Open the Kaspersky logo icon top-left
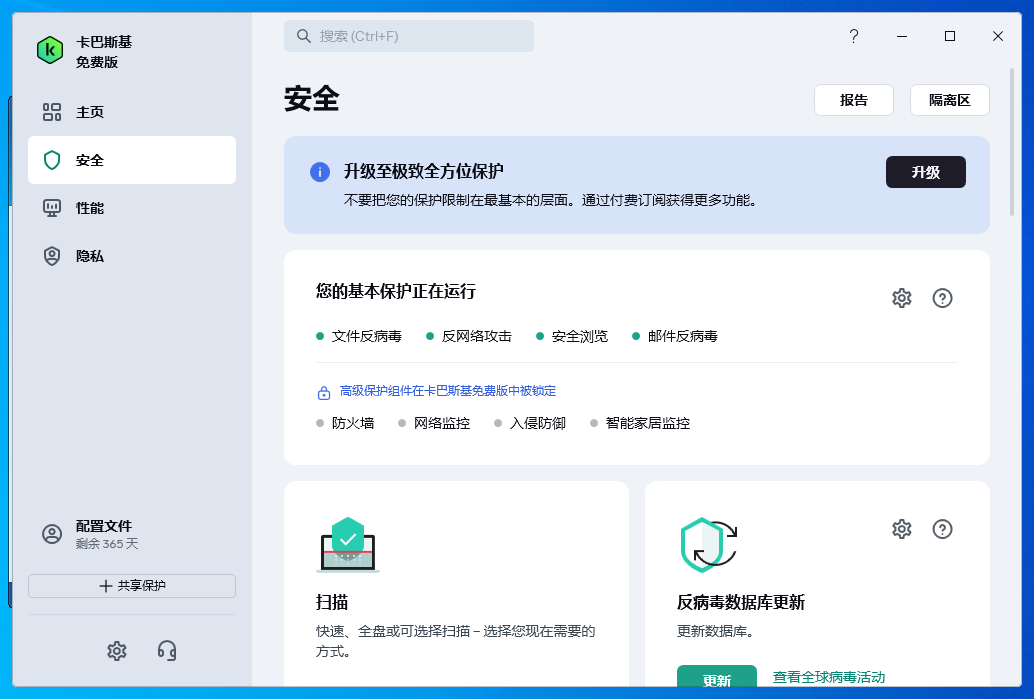The width and height of the screenshot is (1034, 699). 49,49
